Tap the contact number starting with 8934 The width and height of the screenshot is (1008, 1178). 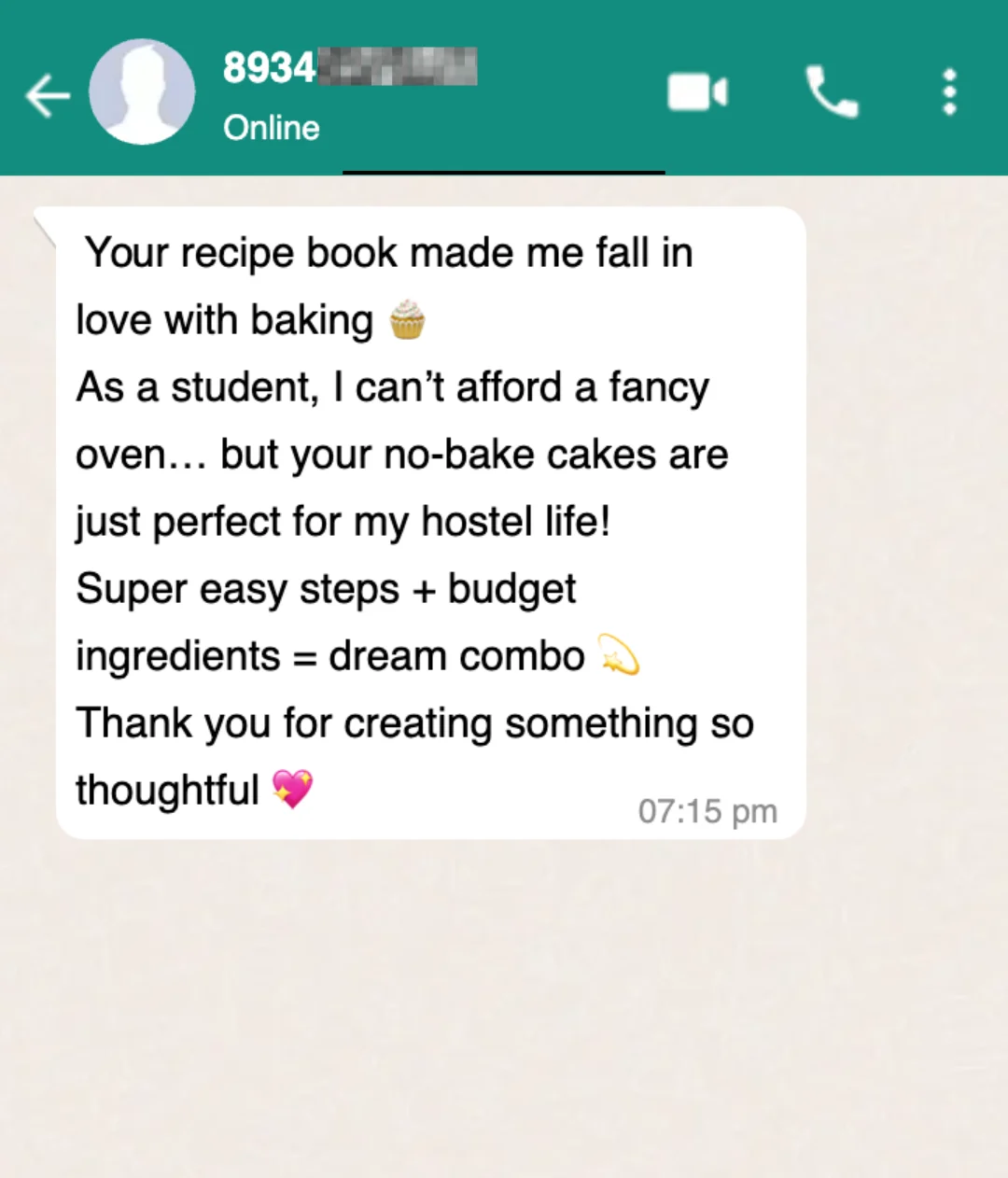pos(350,67)
